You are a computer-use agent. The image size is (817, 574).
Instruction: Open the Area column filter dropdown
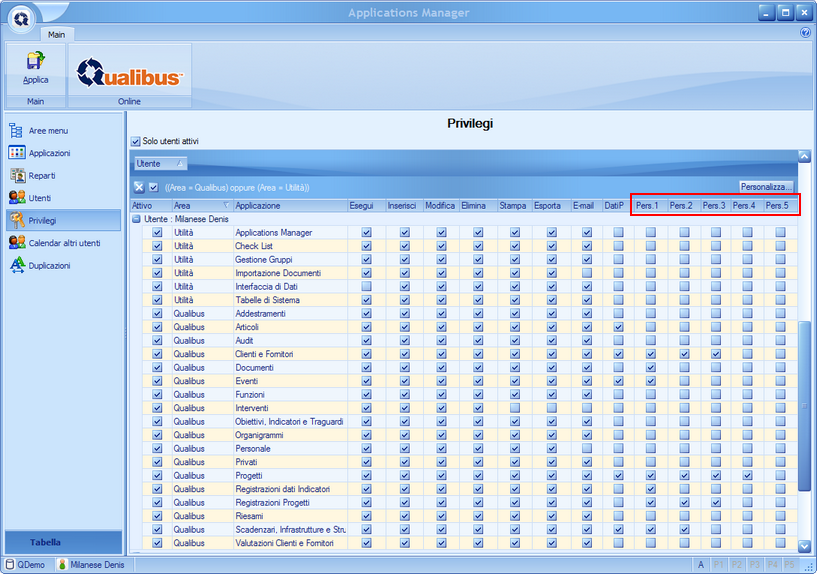point(225,205)
